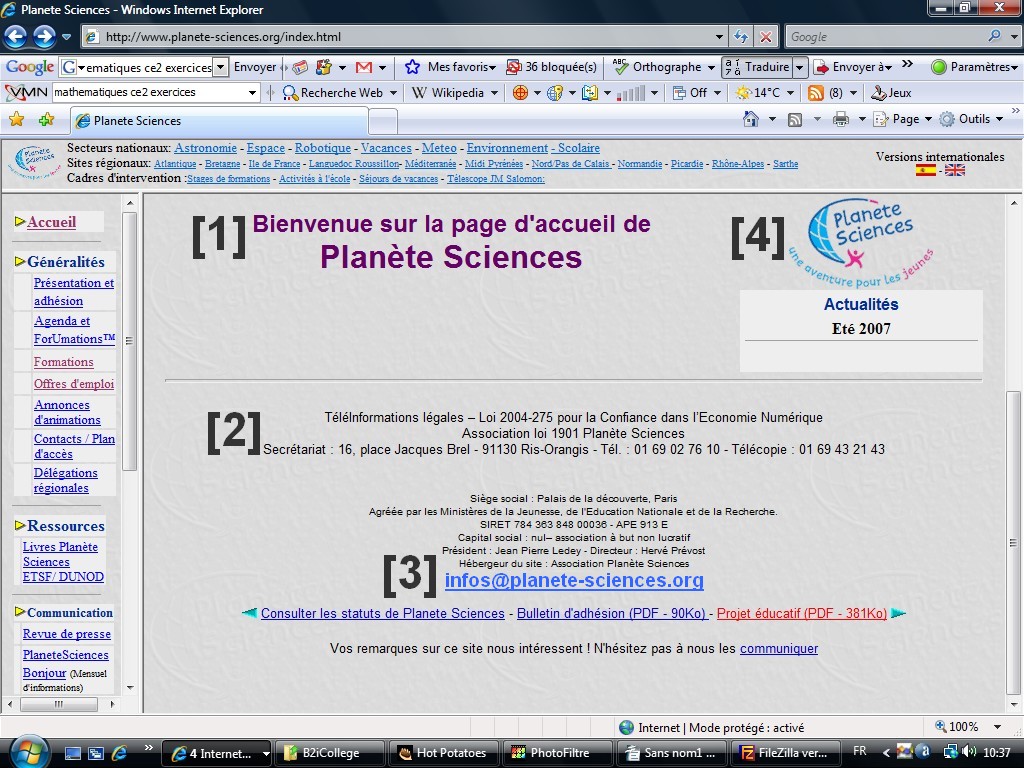Open Envoyer à in the Google toolbar
Screen dimensions: 1024x768
853,67
